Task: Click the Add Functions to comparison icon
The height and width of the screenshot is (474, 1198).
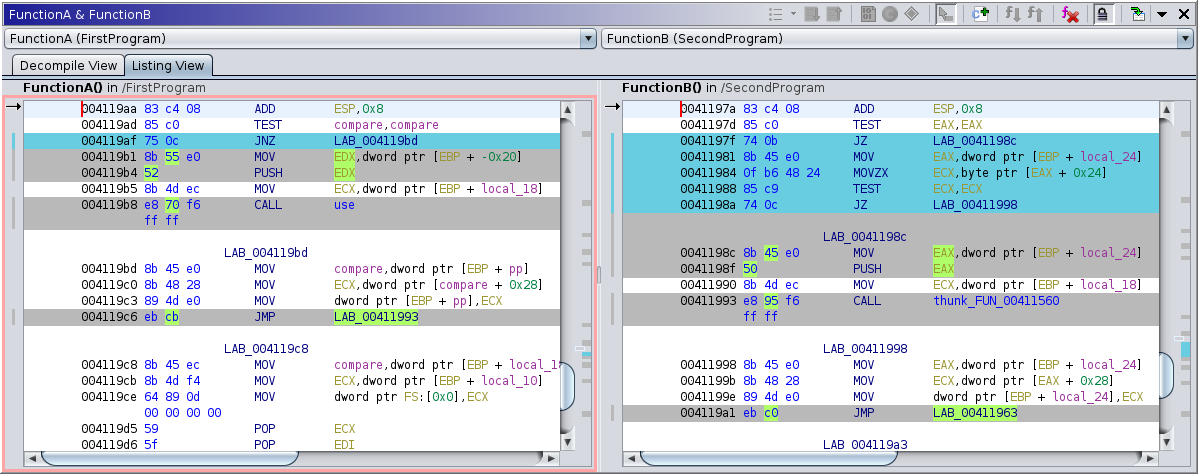Action: [981, 14]
